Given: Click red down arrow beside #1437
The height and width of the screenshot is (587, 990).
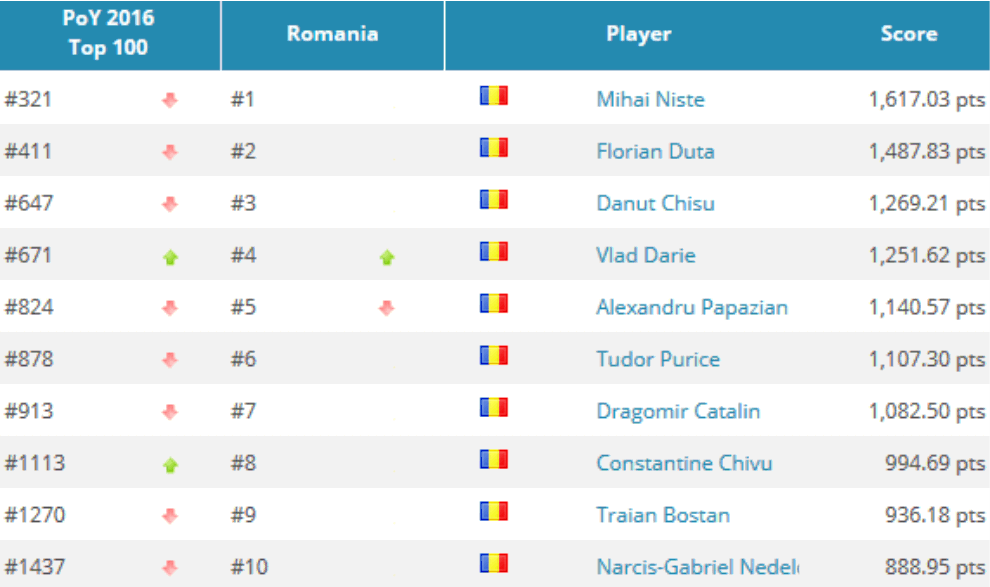Looking at the screenshot, I should click(170, 567).
